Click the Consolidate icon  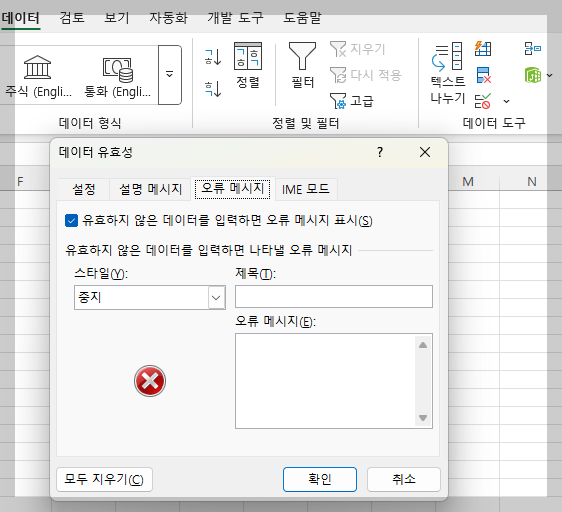click(533, 48)
